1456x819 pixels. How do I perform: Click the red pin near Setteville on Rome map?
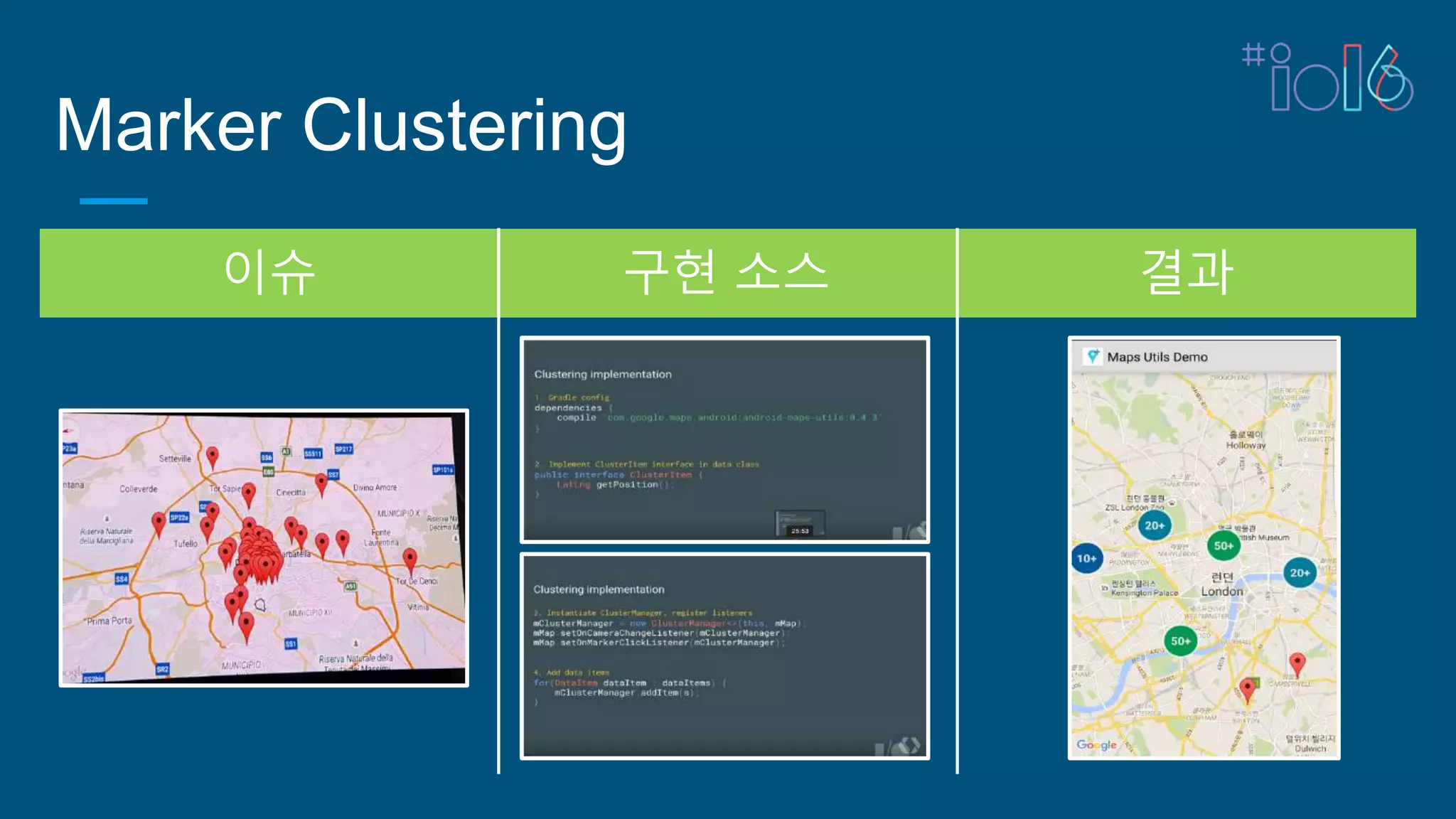(212, 456)
